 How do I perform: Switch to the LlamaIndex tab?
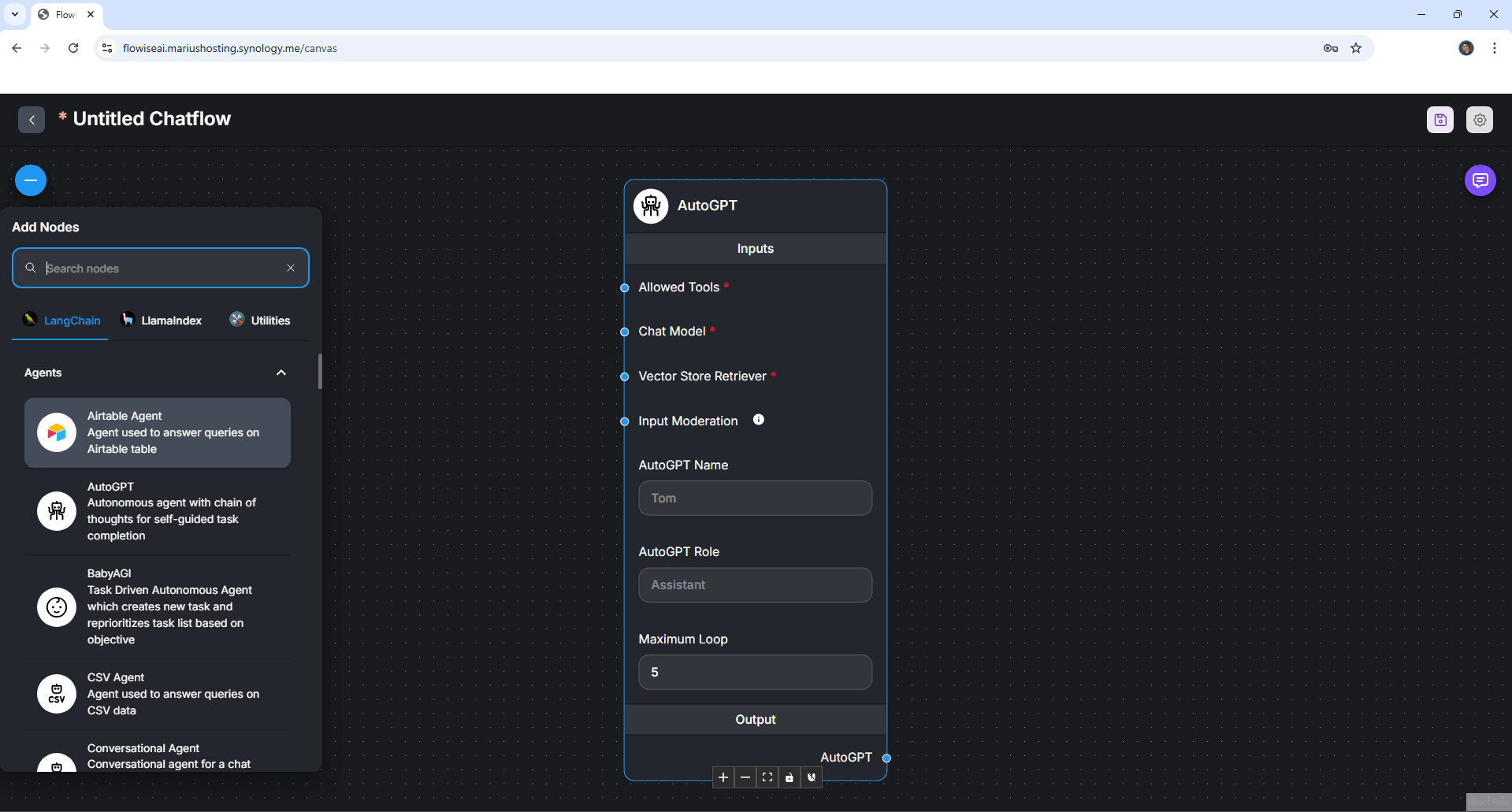(161, 321)
